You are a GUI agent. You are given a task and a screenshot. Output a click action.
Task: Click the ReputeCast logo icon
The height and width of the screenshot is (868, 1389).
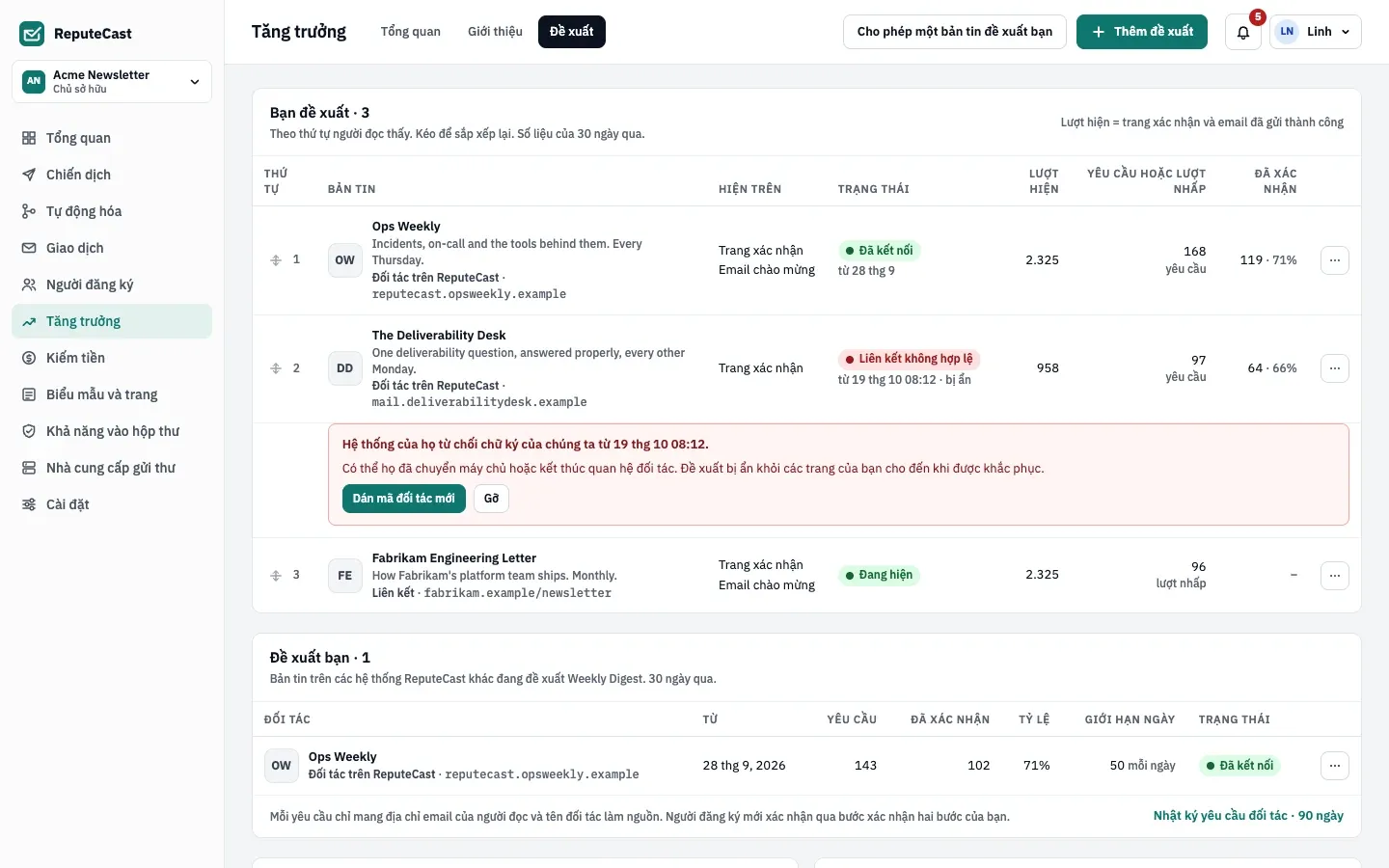(32, 34)
